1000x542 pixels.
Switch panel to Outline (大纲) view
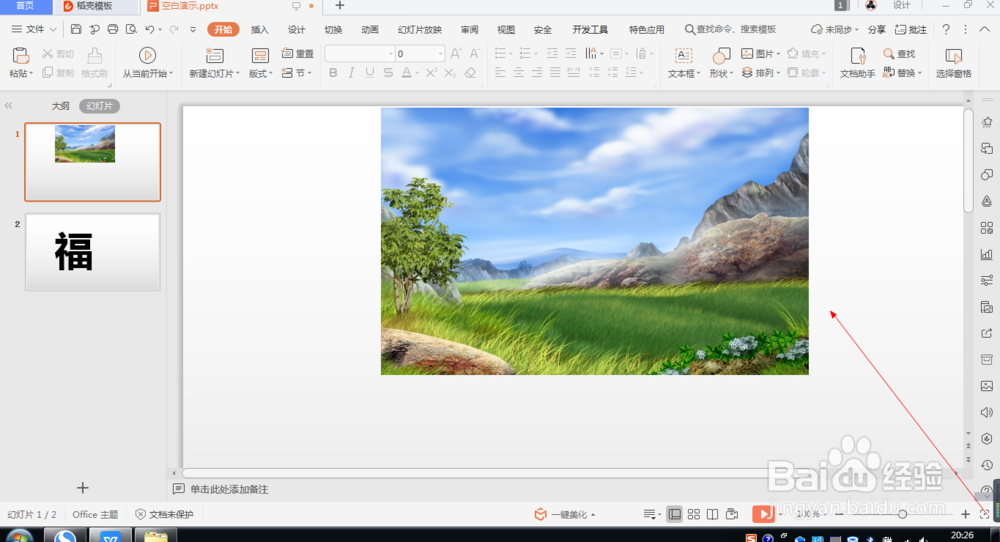[61, 106]
